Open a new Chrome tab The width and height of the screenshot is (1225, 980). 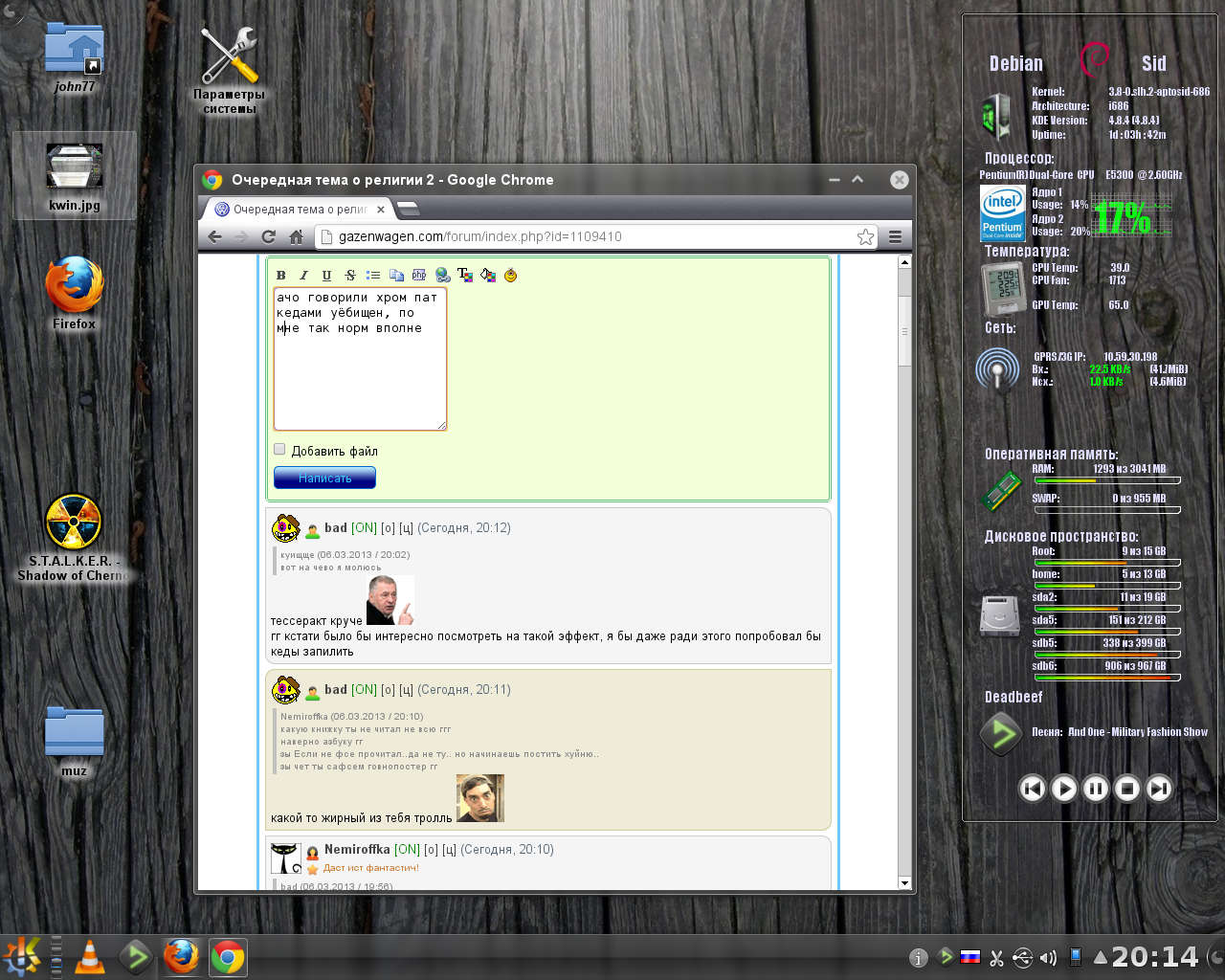pyautogui.click(x=409, y=209)
